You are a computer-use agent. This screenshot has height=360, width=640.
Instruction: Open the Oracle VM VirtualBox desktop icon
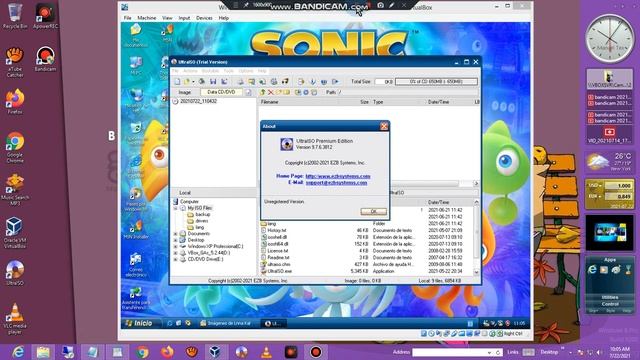(x=15, y=233)
